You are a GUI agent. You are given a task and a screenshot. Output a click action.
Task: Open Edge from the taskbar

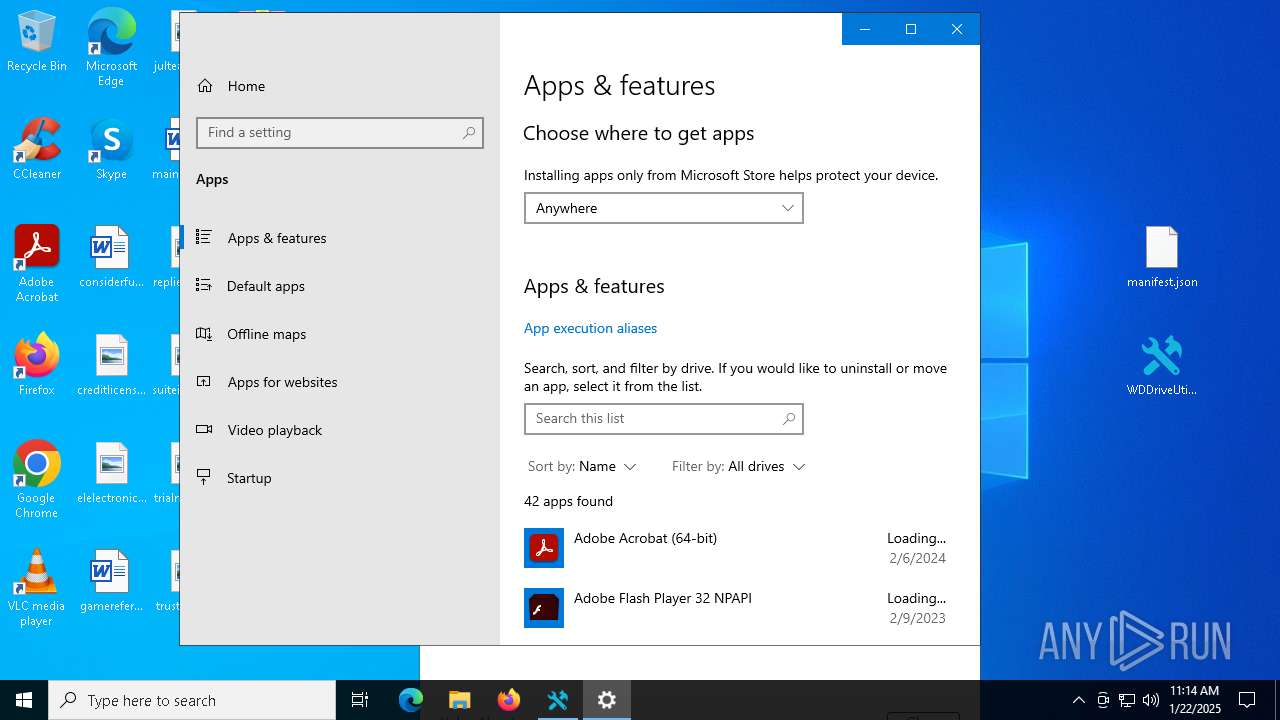tap(411, 700)
